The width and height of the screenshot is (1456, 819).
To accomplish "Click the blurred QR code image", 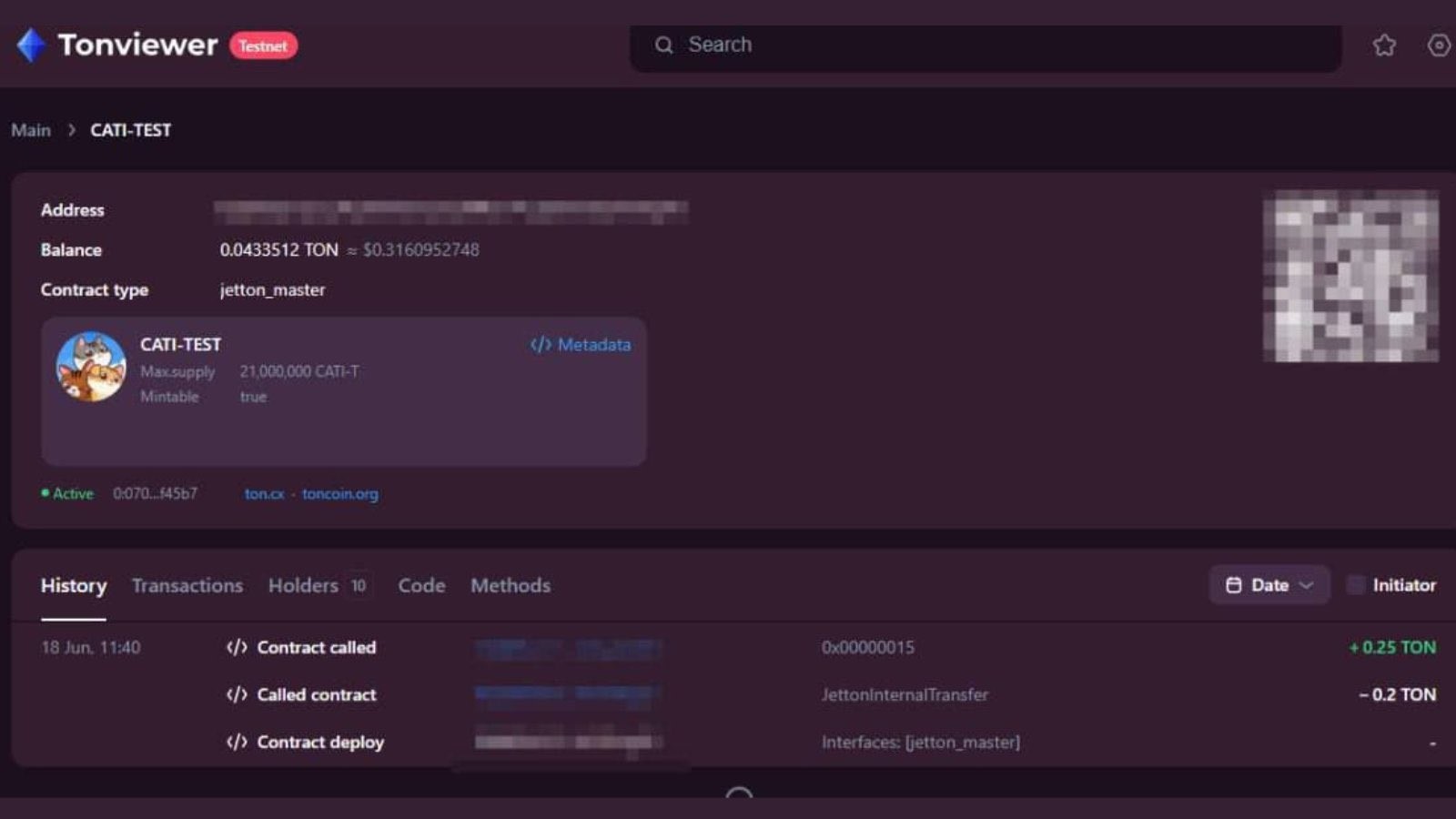I will pos(1351,276).
